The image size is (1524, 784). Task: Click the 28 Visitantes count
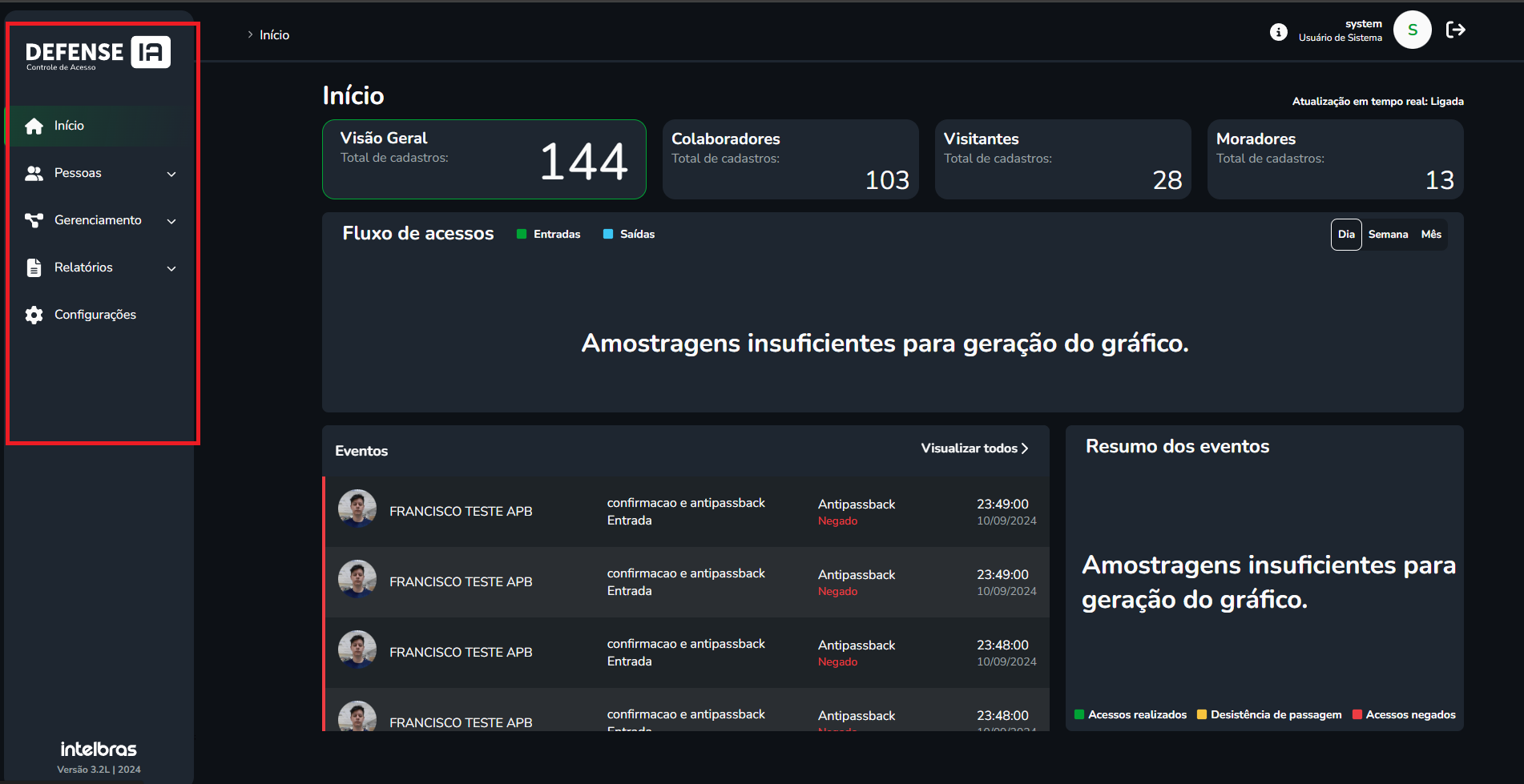pos(1167,180)
